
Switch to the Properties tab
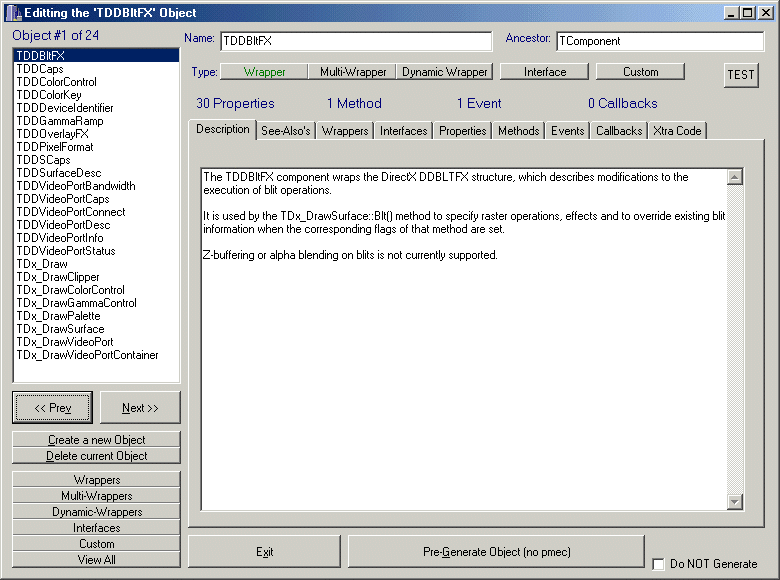click(x=462, y=131)
